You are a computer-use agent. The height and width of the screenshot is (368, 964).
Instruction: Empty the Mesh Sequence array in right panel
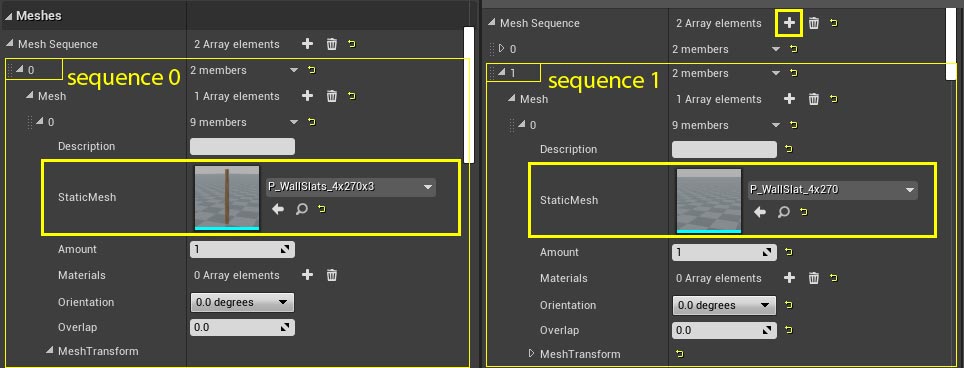(813, 23)
